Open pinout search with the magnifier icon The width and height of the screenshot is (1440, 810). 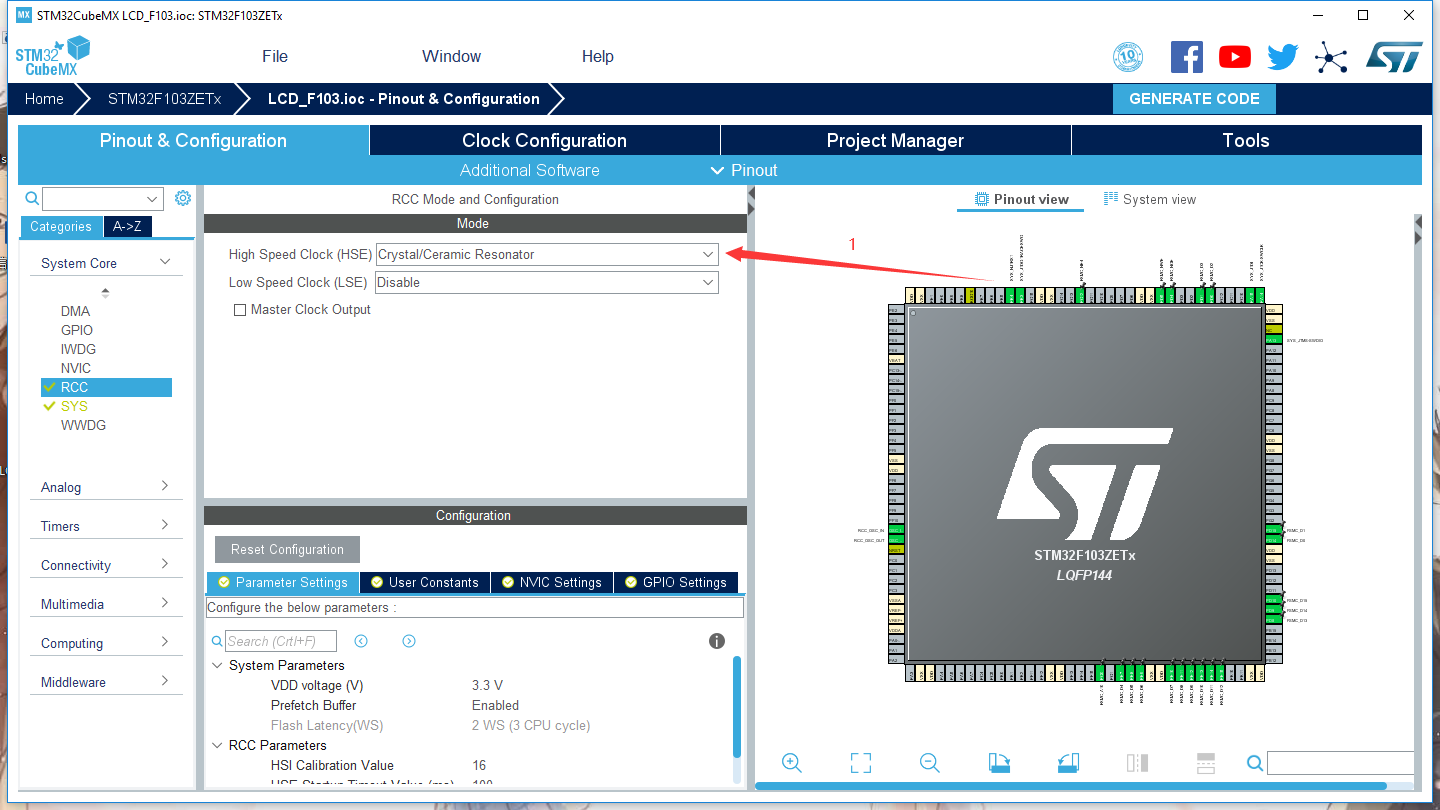coord(1255,762)
